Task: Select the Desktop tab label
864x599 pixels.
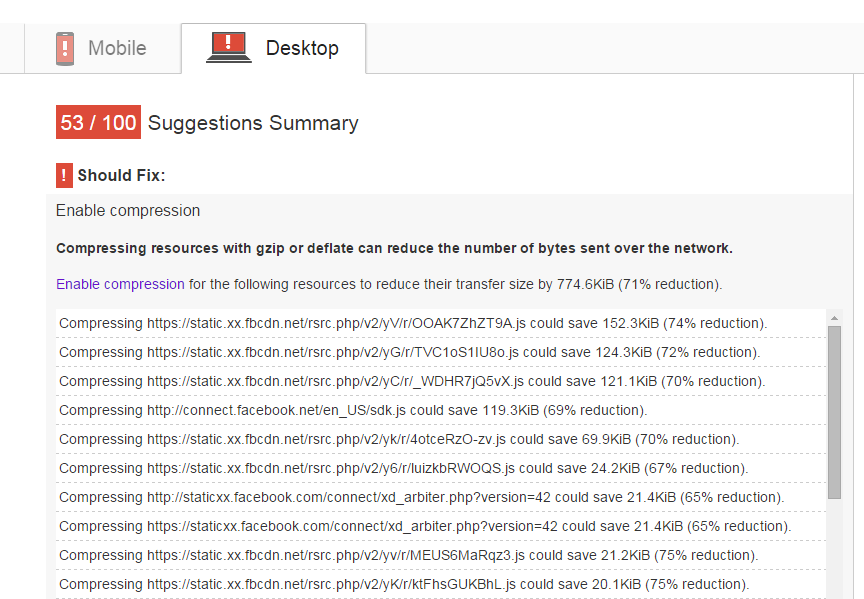Action: [x=301, y=48]
